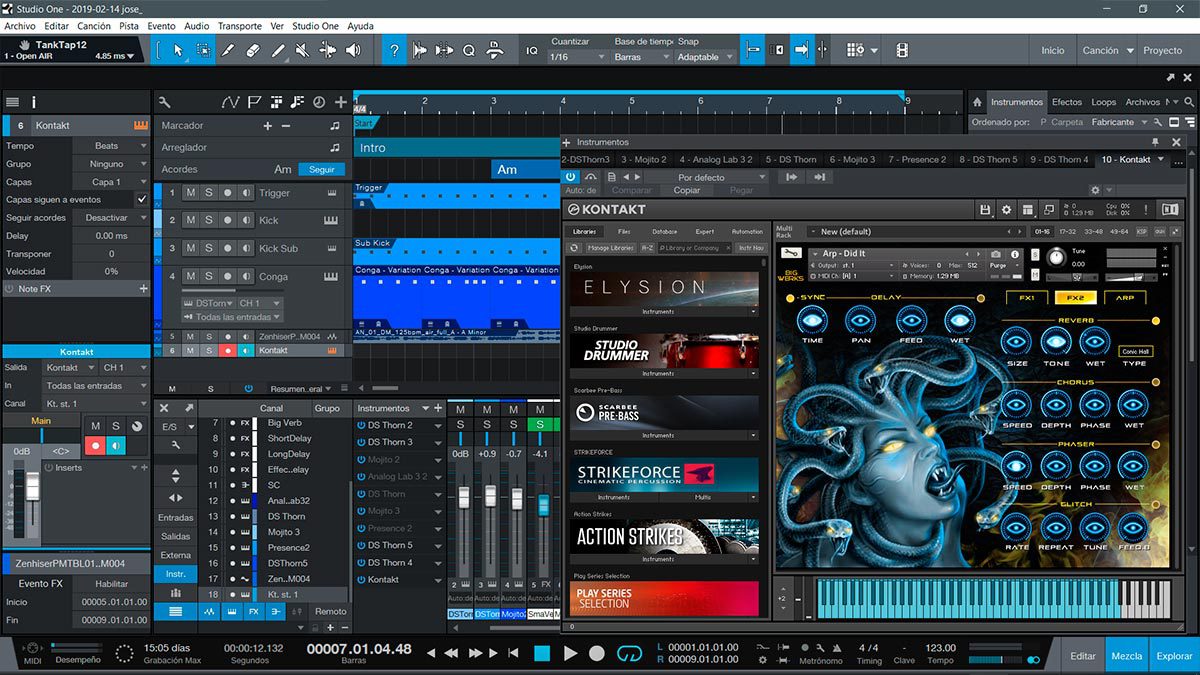
Task: Click Kontakt Tune knob
Action: point(1057,257)
